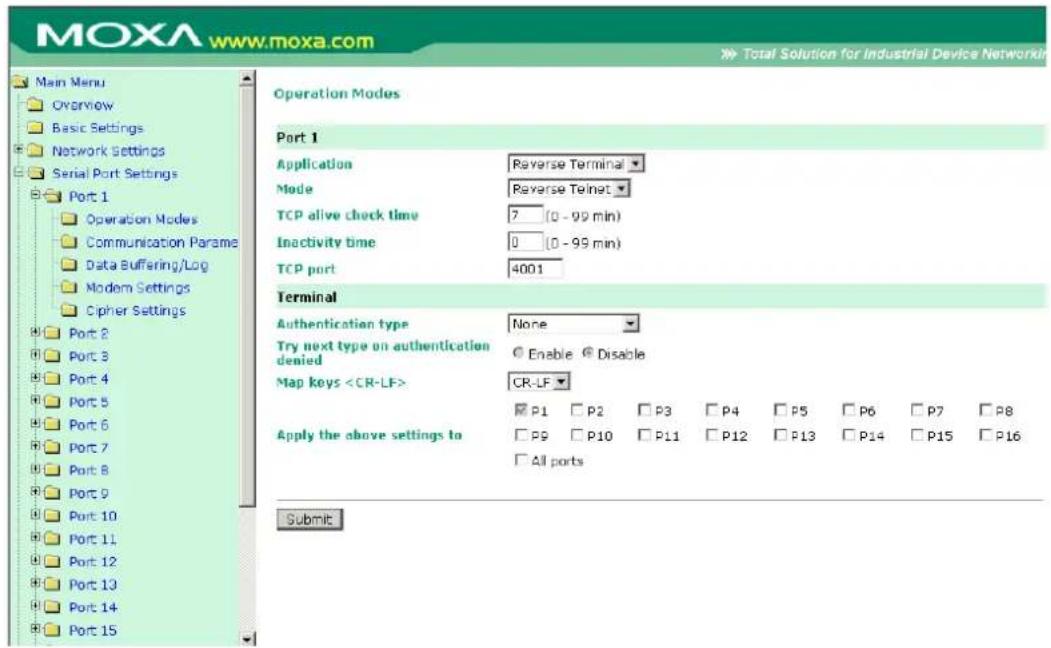The height and width of the screenshot is (648, 1051).
Task: Open the Map keys CR-LF dropdown
Action: click(539, 382)
